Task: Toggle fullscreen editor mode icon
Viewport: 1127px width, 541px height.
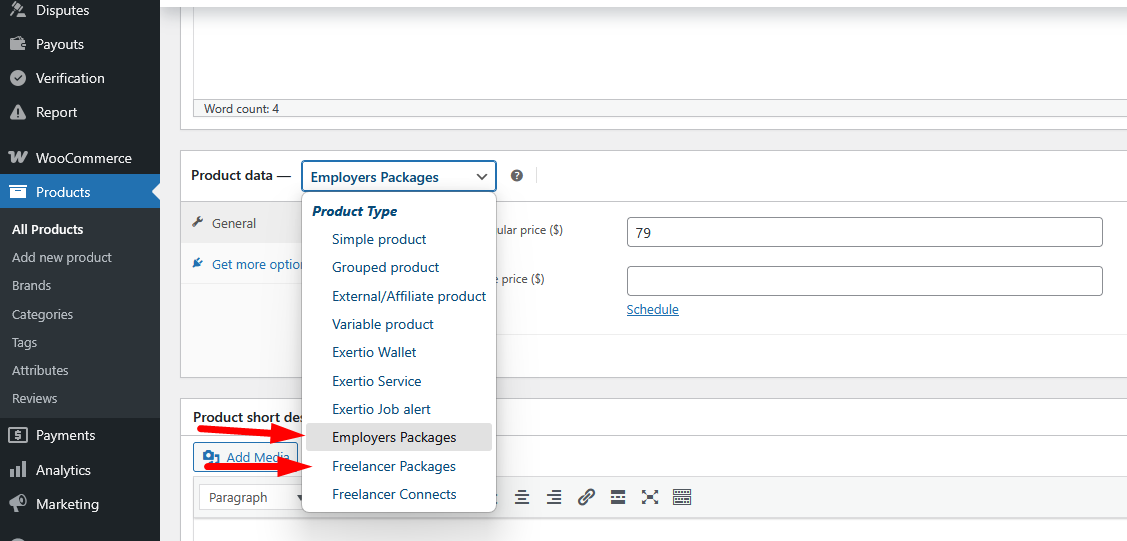Action: (x=650, y=497)
